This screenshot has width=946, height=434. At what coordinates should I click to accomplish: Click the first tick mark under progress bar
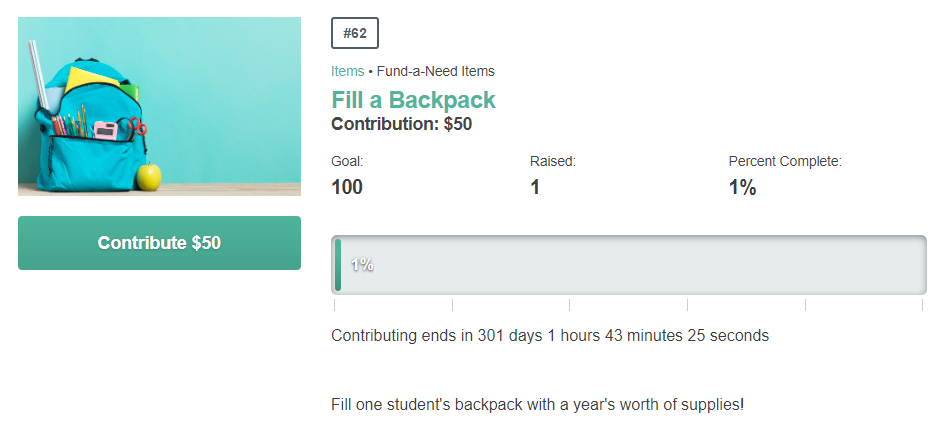(x=334, y=305)
